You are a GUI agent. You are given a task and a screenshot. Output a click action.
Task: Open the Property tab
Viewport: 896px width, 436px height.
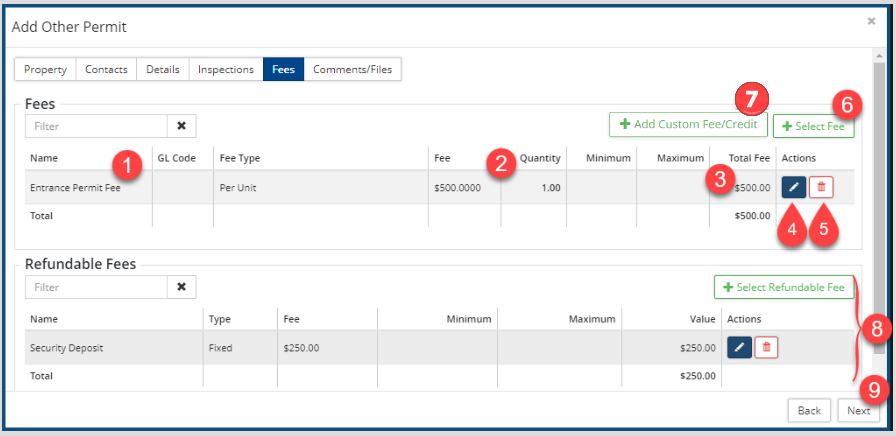tap(45, 69)
